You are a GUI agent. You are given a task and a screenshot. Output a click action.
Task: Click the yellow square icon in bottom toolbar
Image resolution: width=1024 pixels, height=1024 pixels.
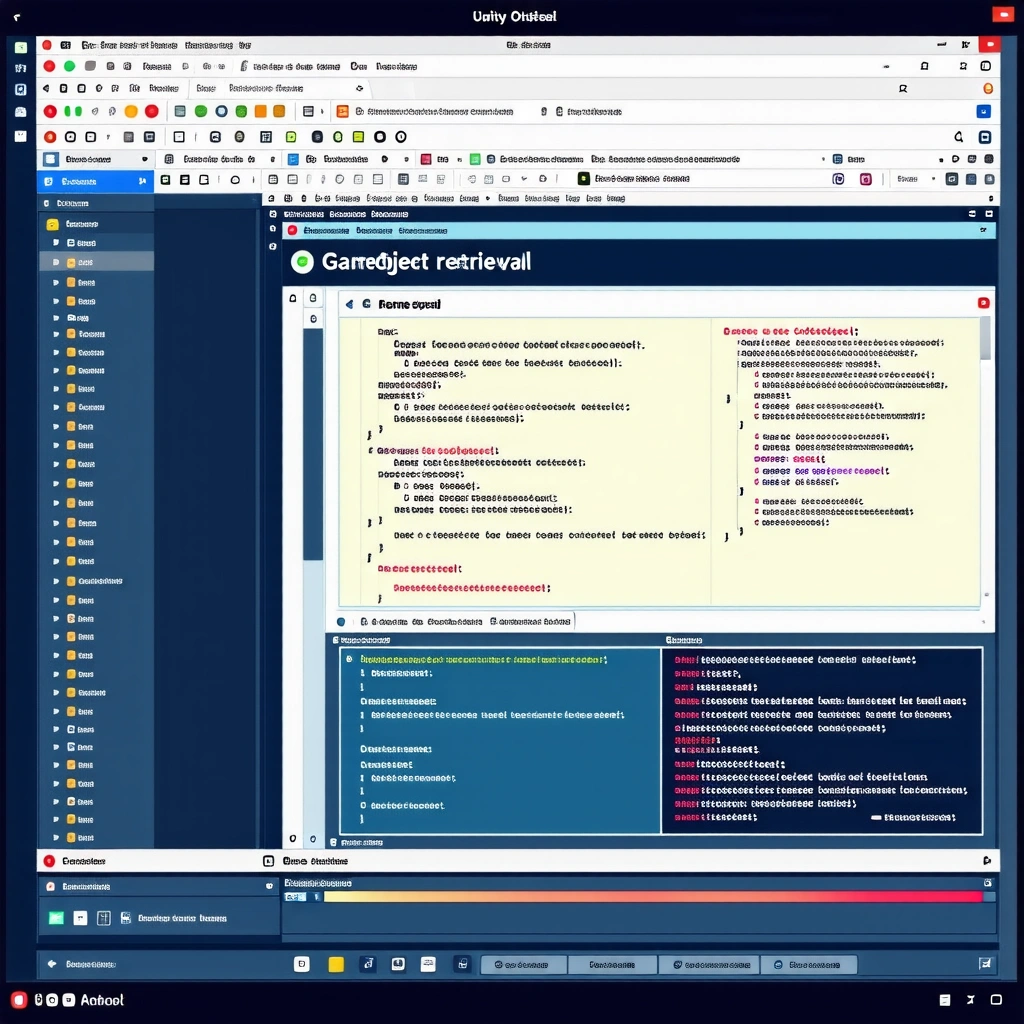[336, 964]
